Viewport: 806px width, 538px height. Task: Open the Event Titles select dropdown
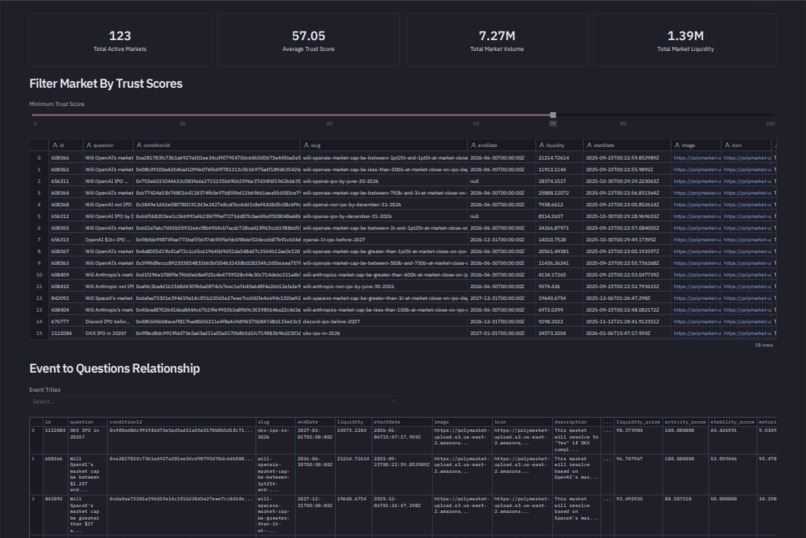pos(214,401)
